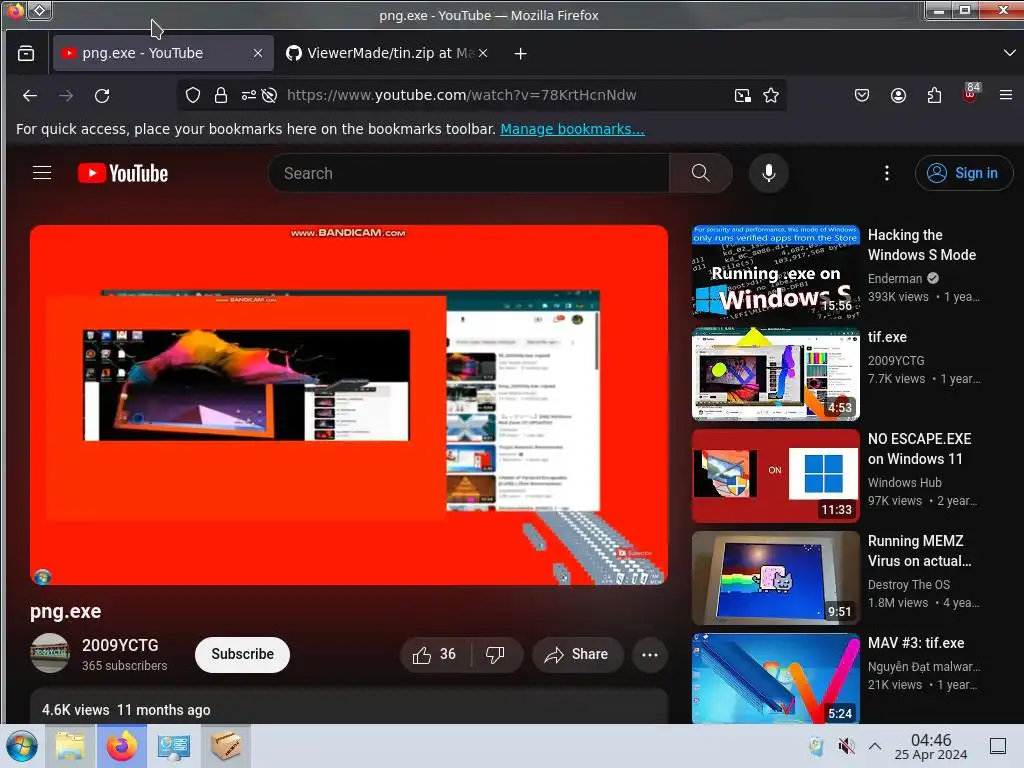1024x768 pixels.
Task: Open more actions ellipsis below video
Action: click(650, 654)
